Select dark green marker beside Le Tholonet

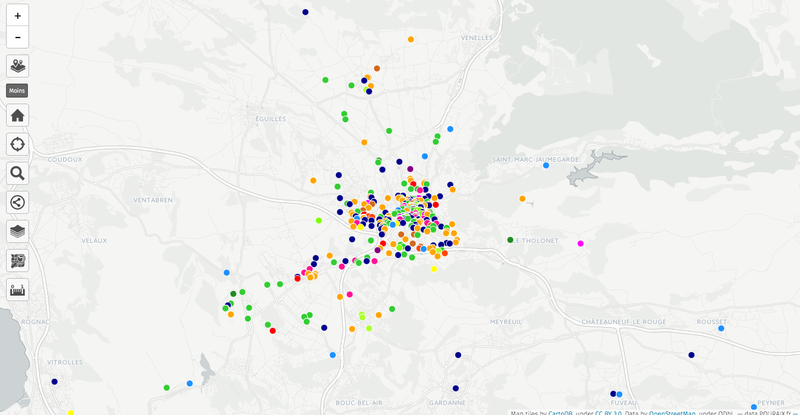511,239
